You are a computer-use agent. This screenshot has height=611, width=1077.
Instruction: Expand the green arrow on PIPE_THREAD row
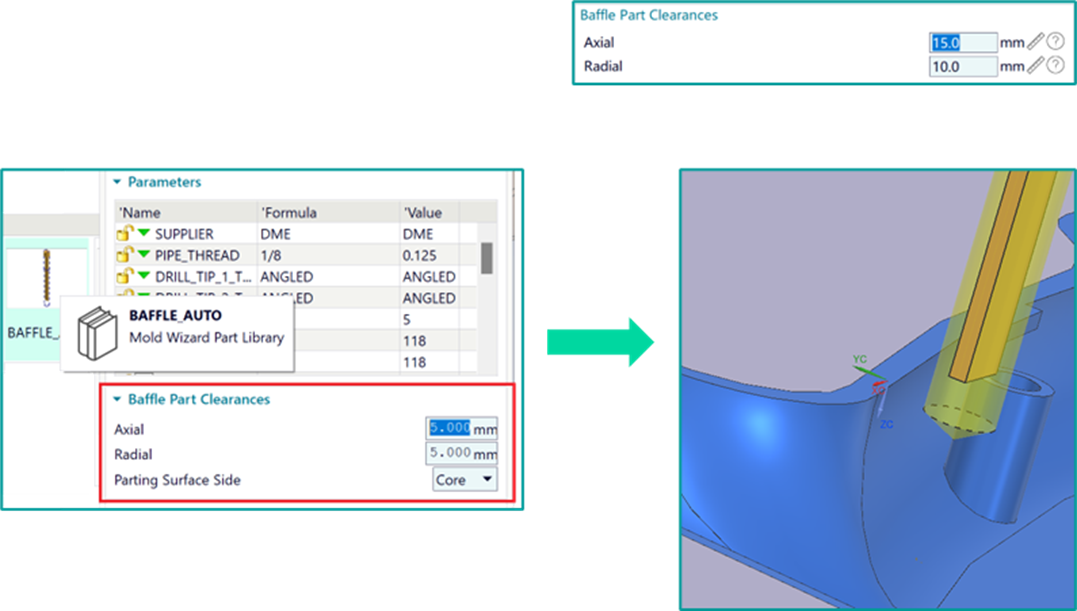tap(145, 255)
